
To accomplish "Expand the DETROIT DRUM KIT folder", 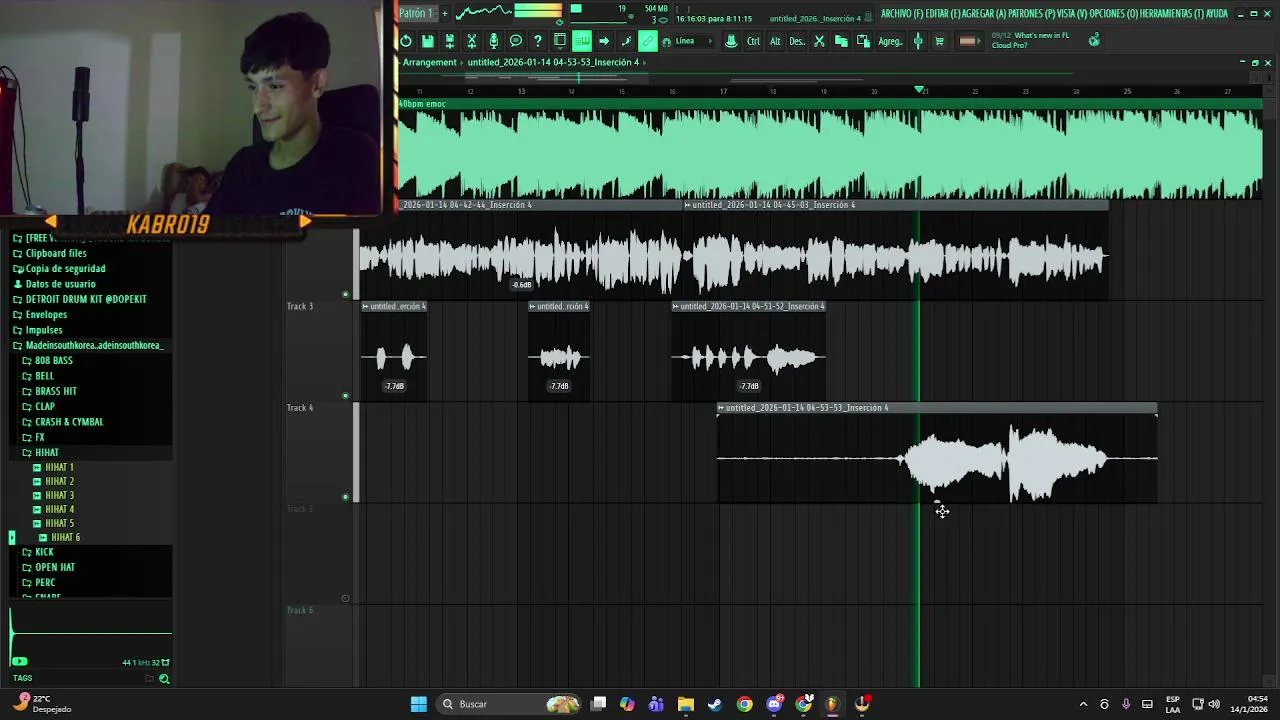I will pos(86,299).
